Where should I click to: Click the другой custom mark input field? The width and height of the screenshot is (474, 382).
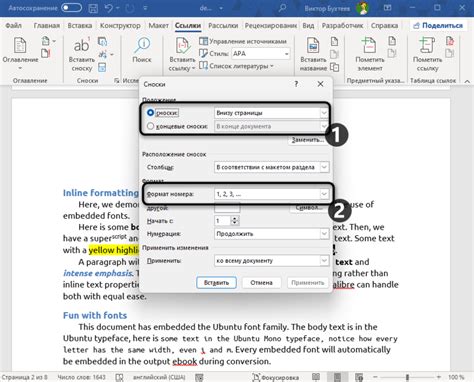point(227,208)
